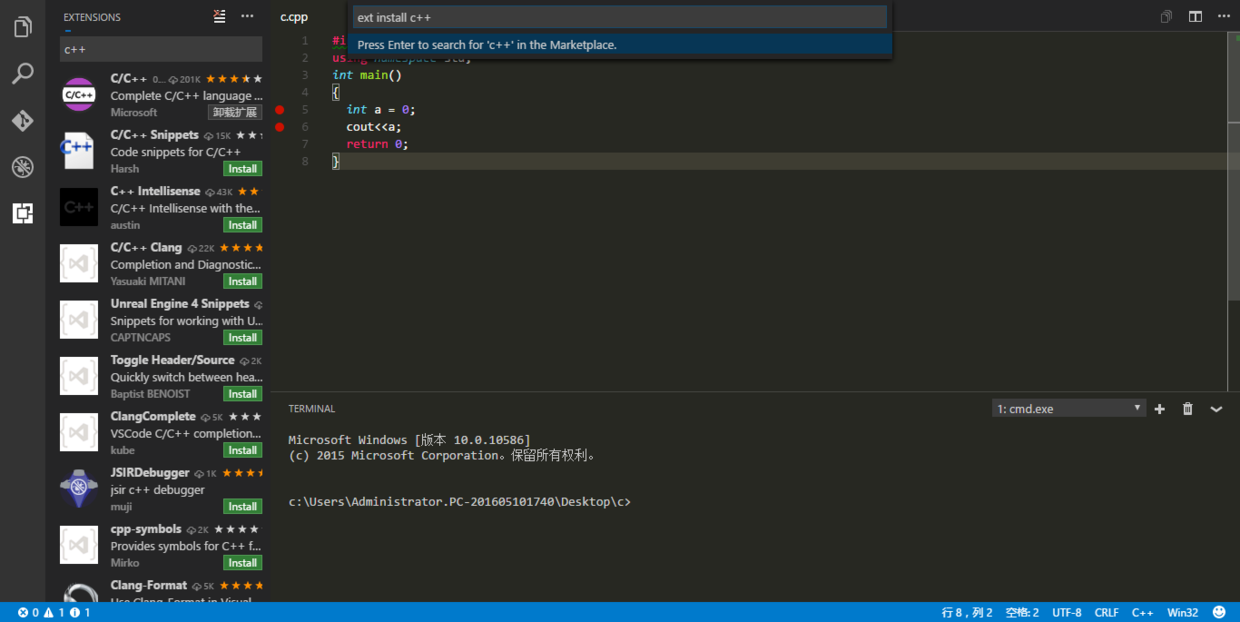1240x622 pixels.
Task: Click the 'ext install c++' command input
Action: [x=619, y=18]
